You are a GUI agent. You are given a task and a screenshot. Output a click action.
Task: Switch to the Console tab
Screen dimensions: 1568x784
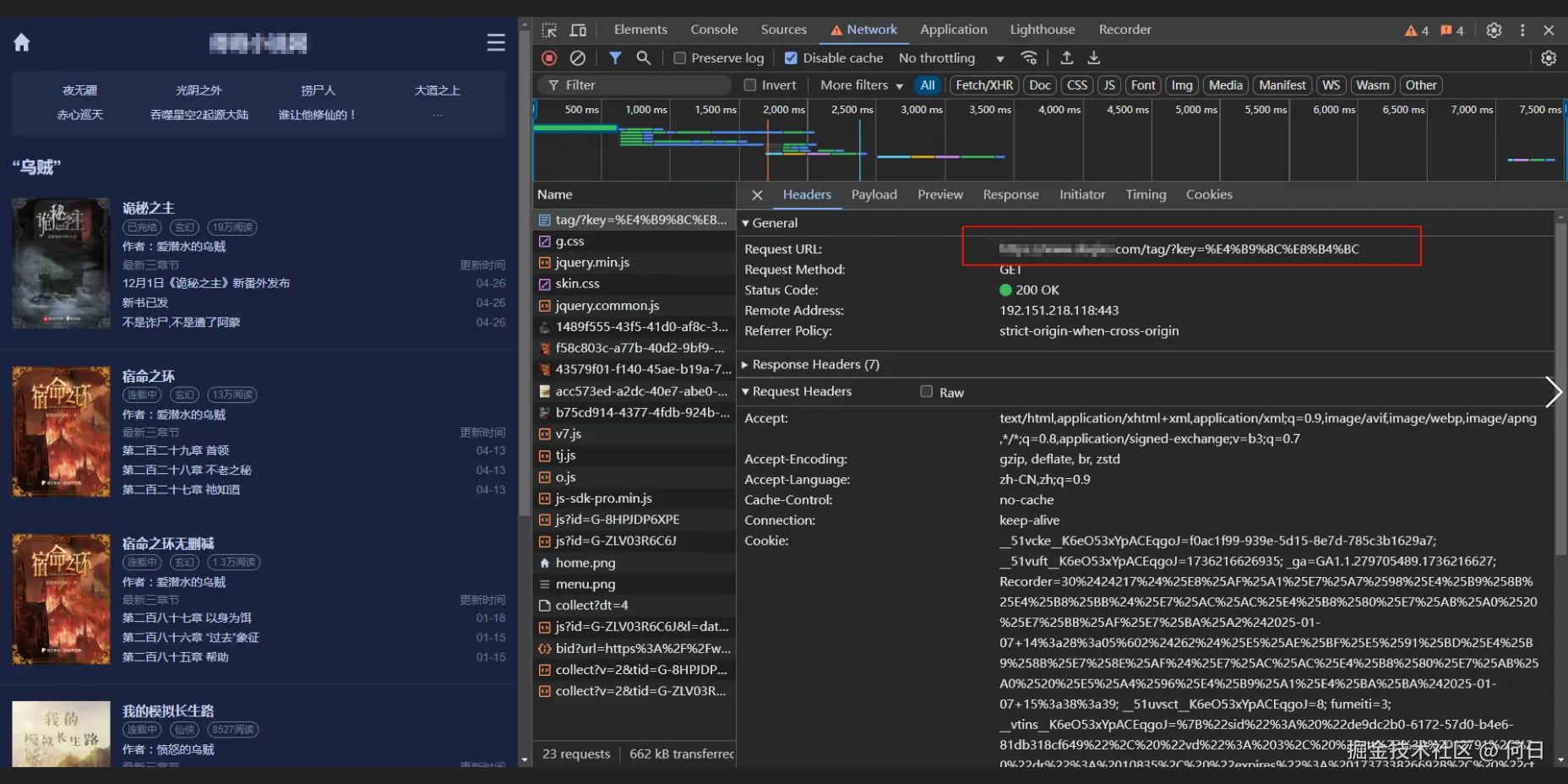tap(714, 30)
